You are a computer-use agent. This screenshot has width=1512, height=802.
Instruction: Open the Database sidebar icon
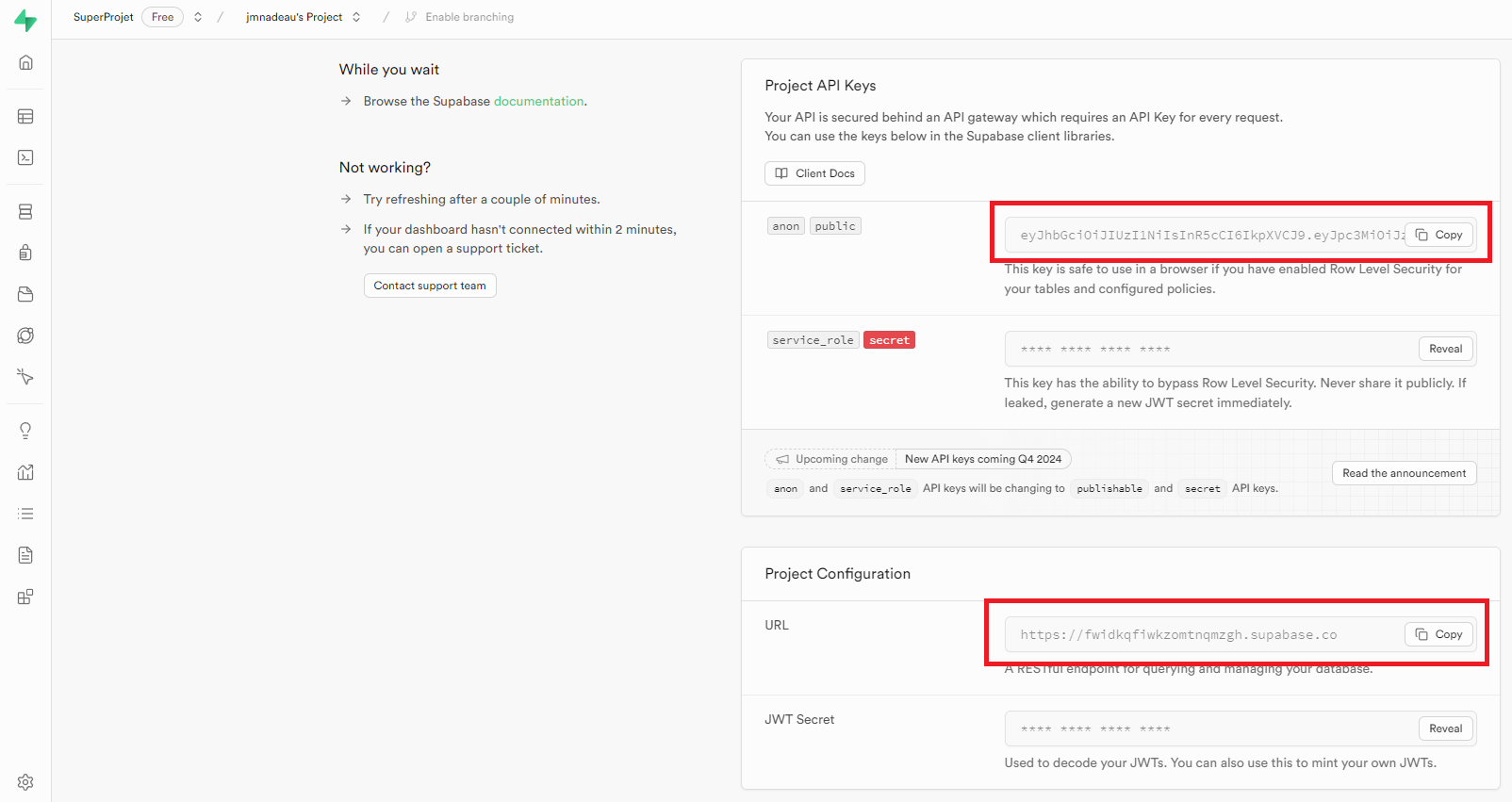click(x=25, y=212)
